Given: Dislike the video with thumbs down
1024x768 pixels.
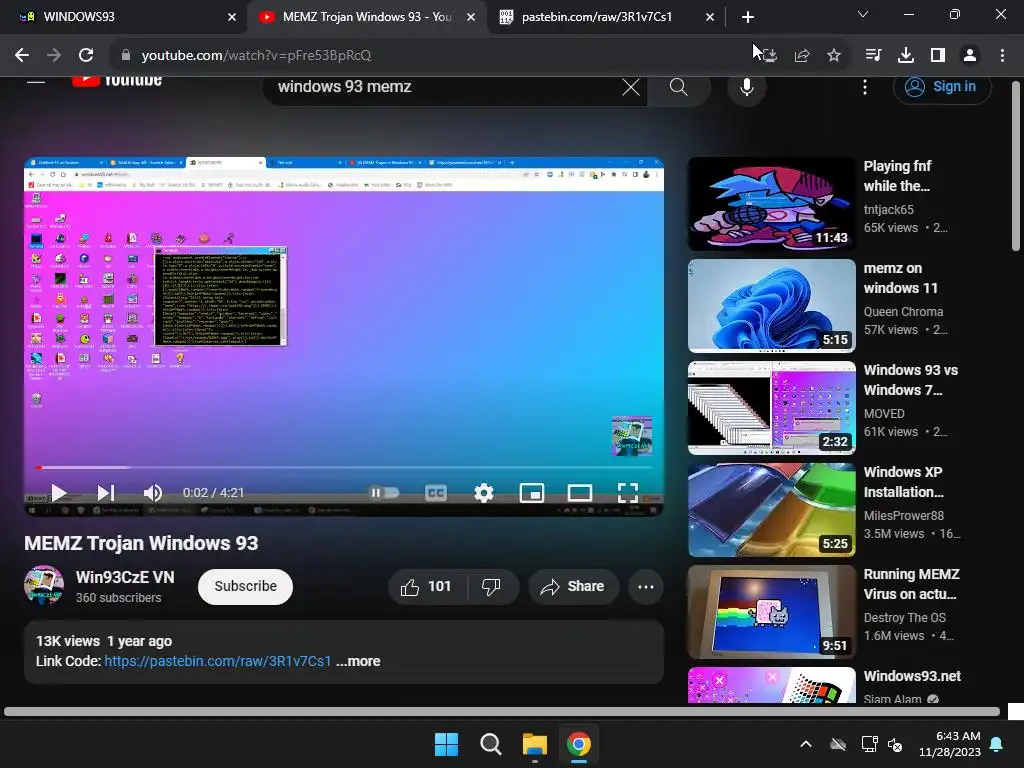Looking at the screenshot, I should pyautogui.click(x=492, y=586).
